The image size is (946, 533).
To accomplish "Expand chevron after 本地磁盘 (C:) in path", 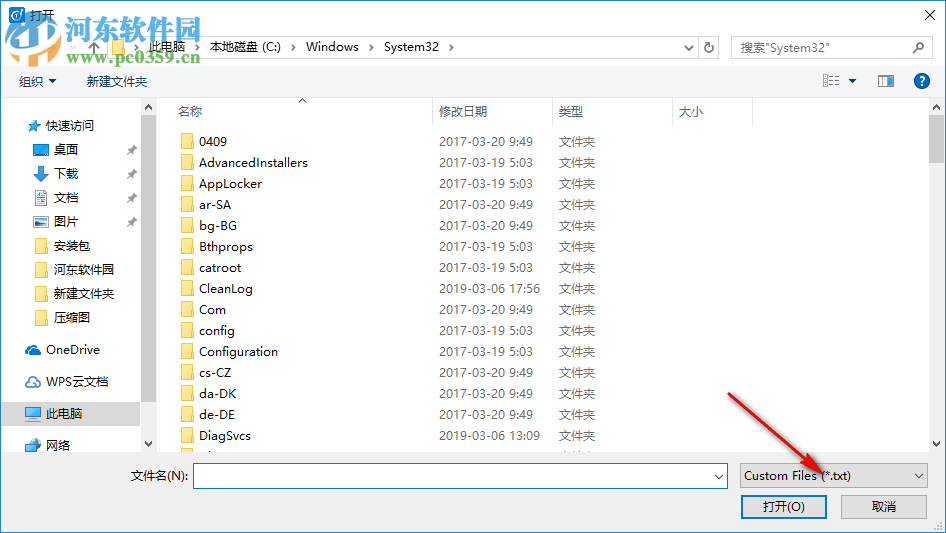I will 293,47.
